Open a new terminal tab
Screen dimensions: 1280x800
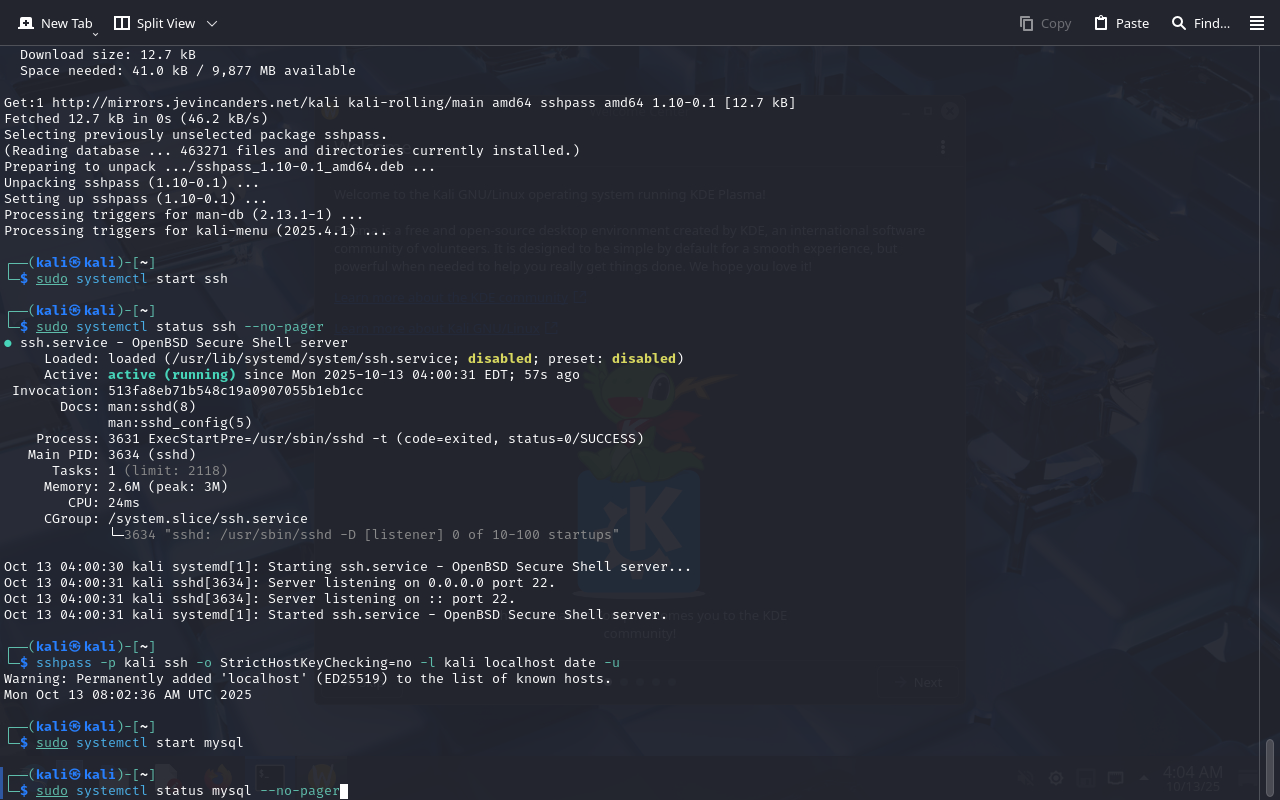(x=55, y=23)
